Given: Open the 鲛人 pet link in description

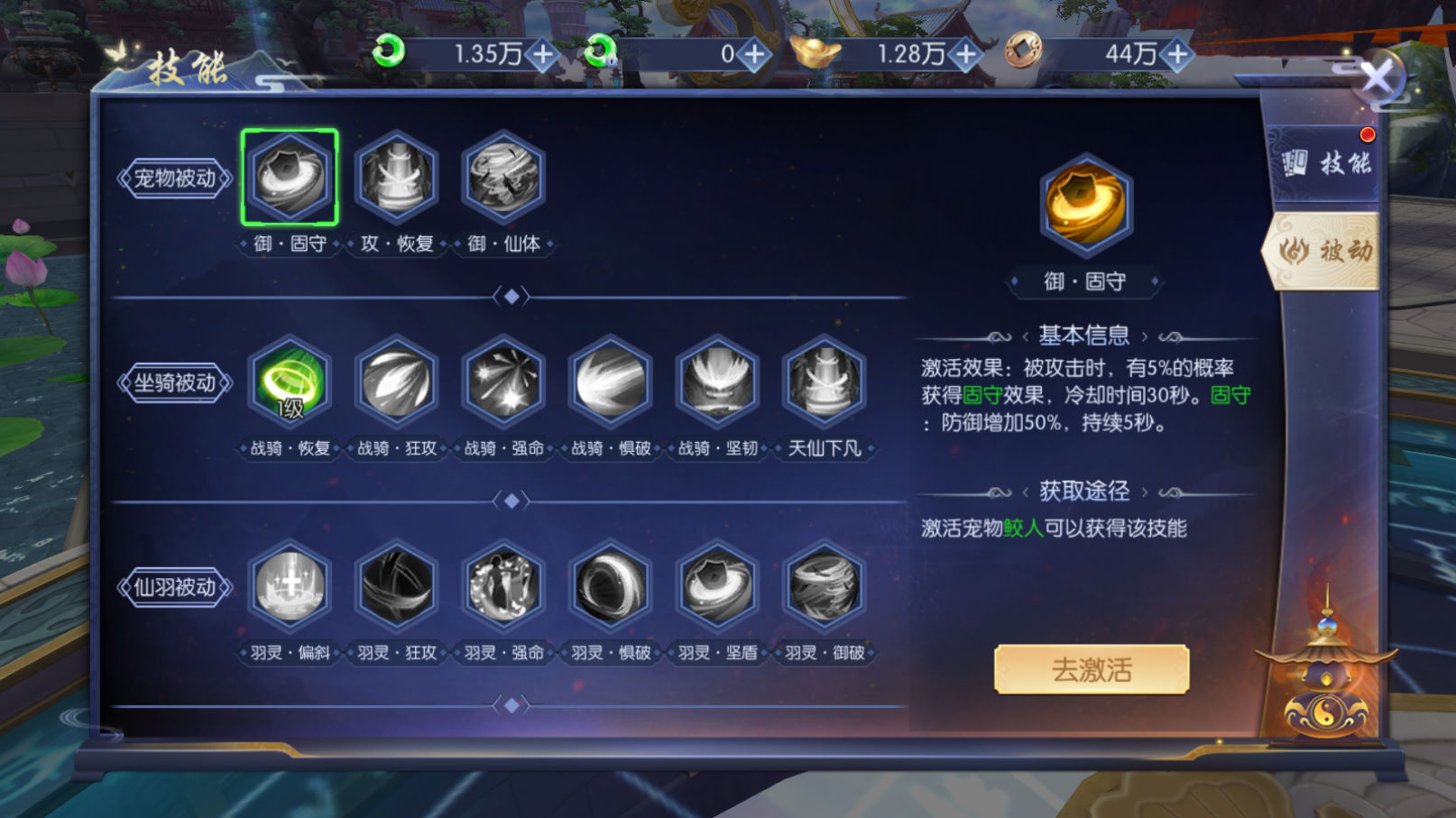Looking at the screenshot, I should point(1023,528).
